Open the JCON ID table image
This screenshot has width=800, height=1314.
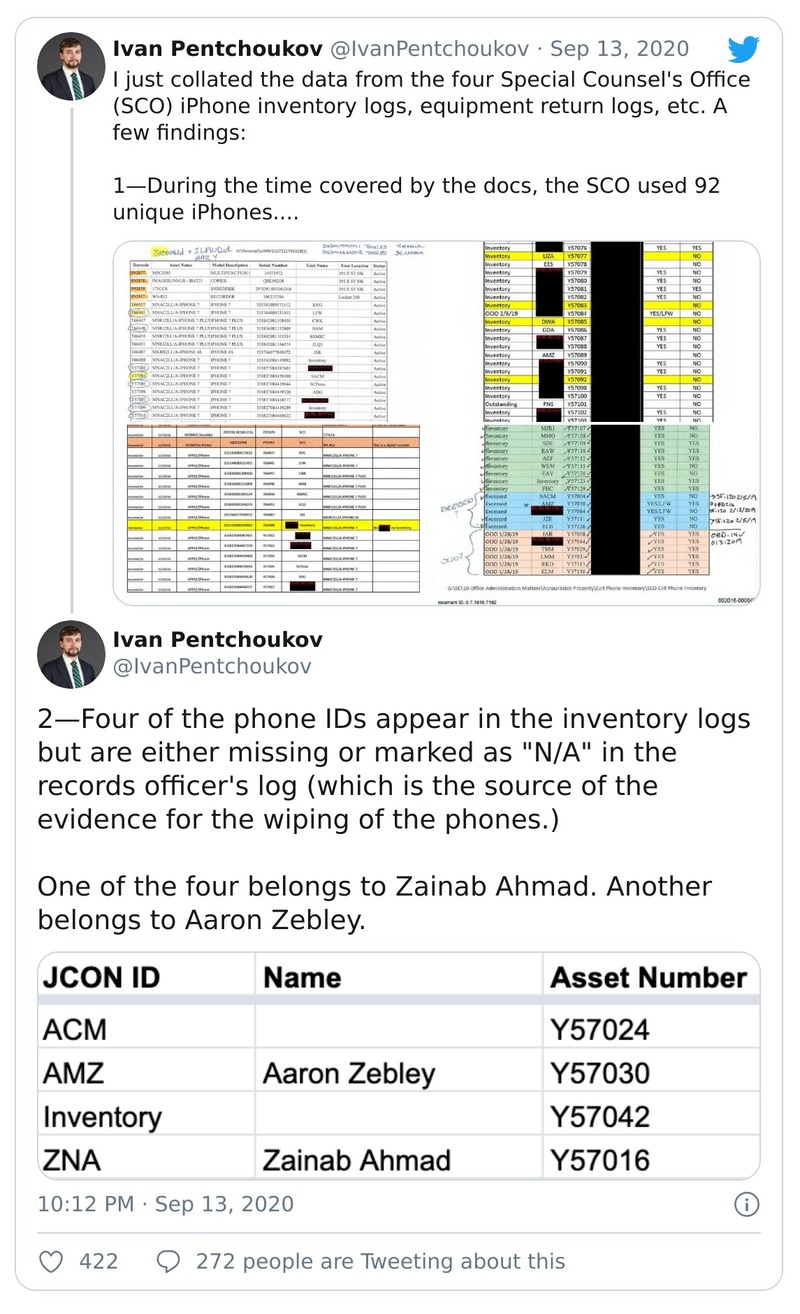(x=398, y=1065)
